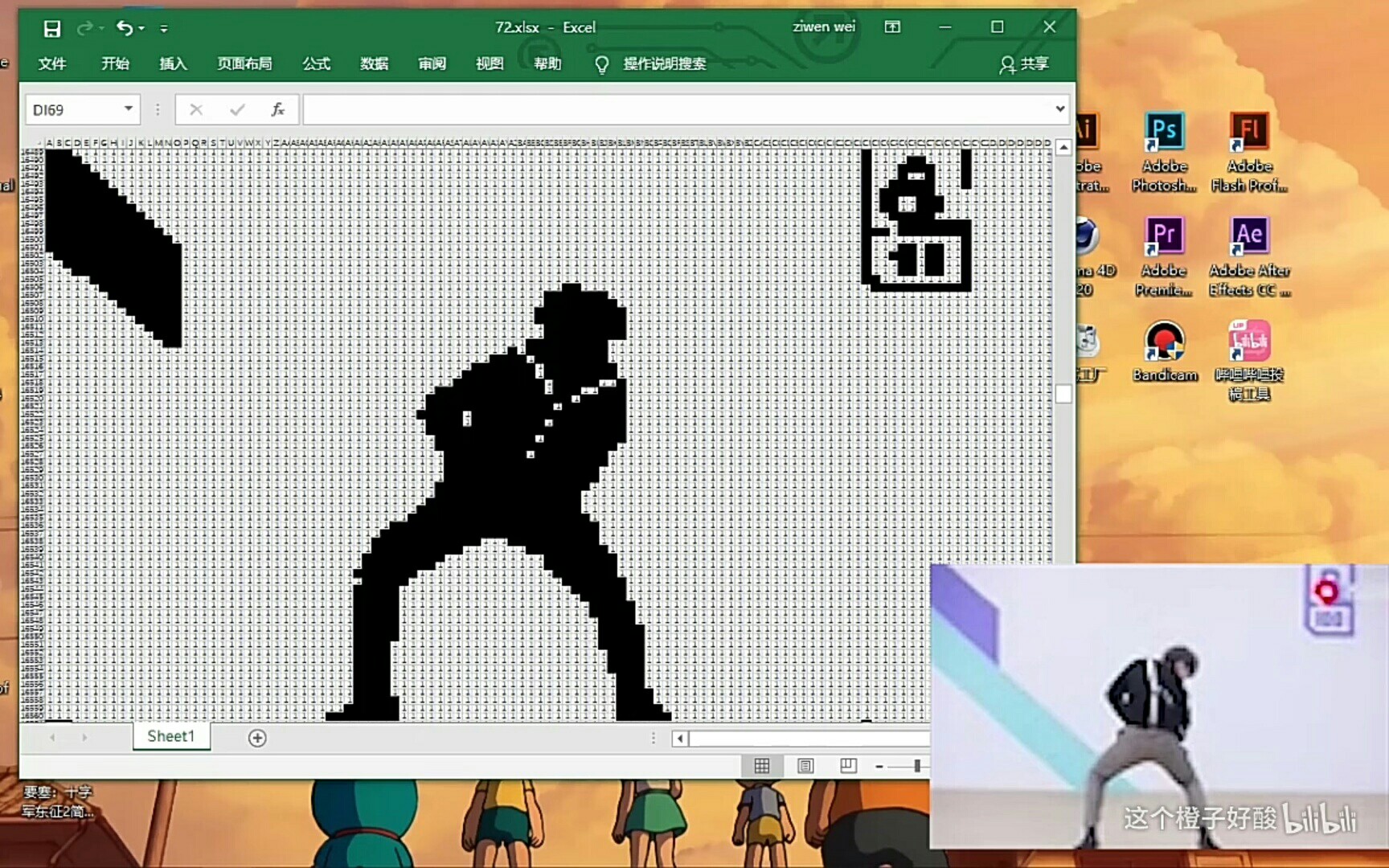The width and height of the screenshot is (1389, 868).
Task: Open the 插入 ribbon tab
Action: 173,63
